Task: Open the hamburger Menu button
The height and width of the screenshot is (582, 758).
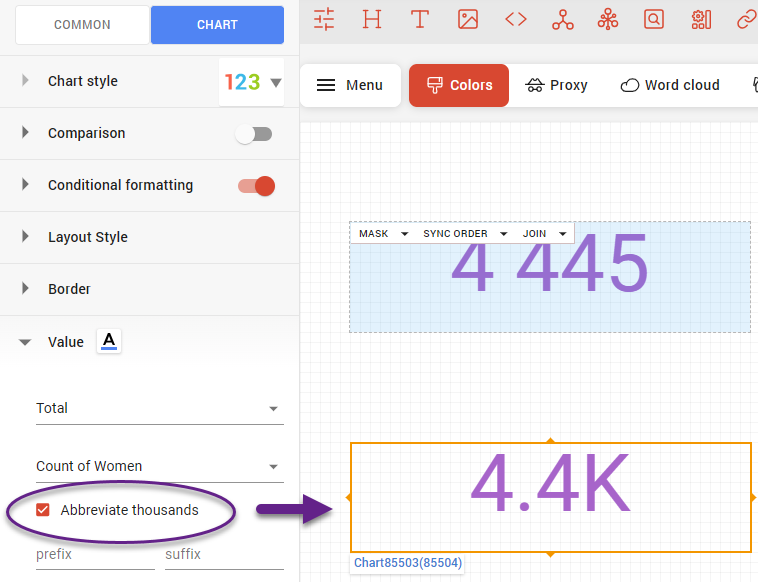Action: click(350, 85)
